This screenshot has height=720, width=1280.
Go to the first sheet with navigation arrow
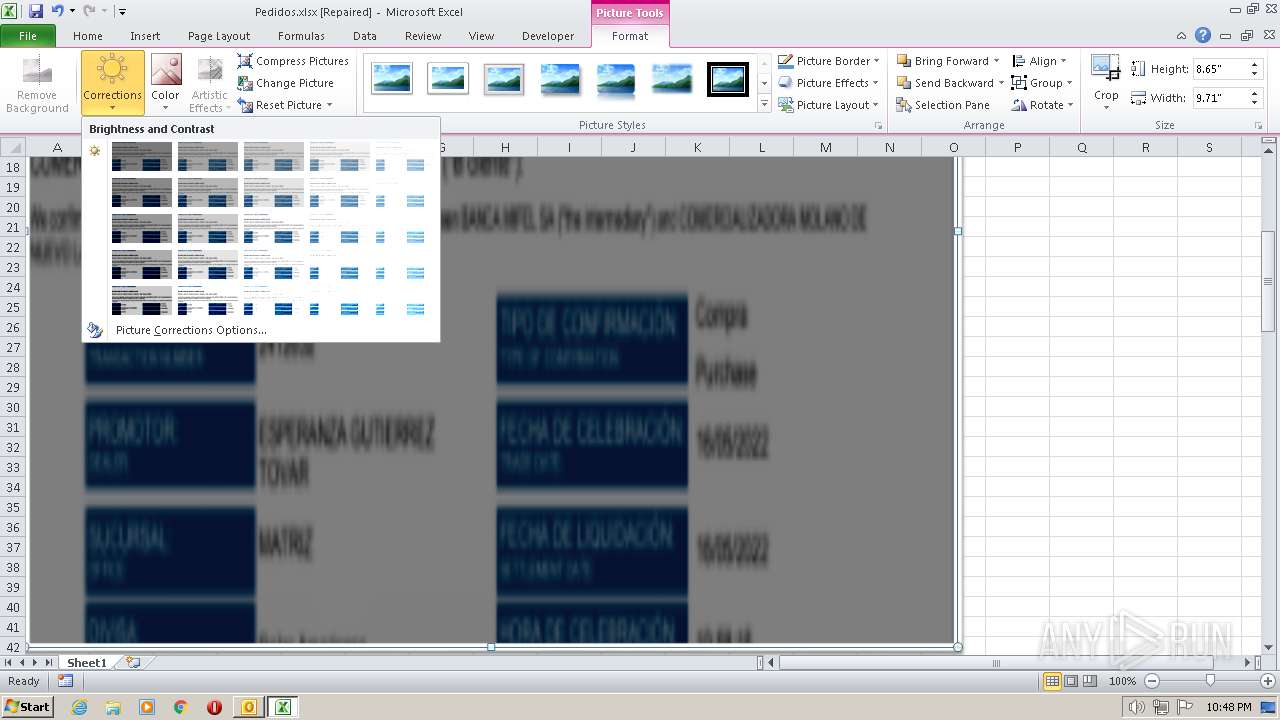(x=8, y=662)
